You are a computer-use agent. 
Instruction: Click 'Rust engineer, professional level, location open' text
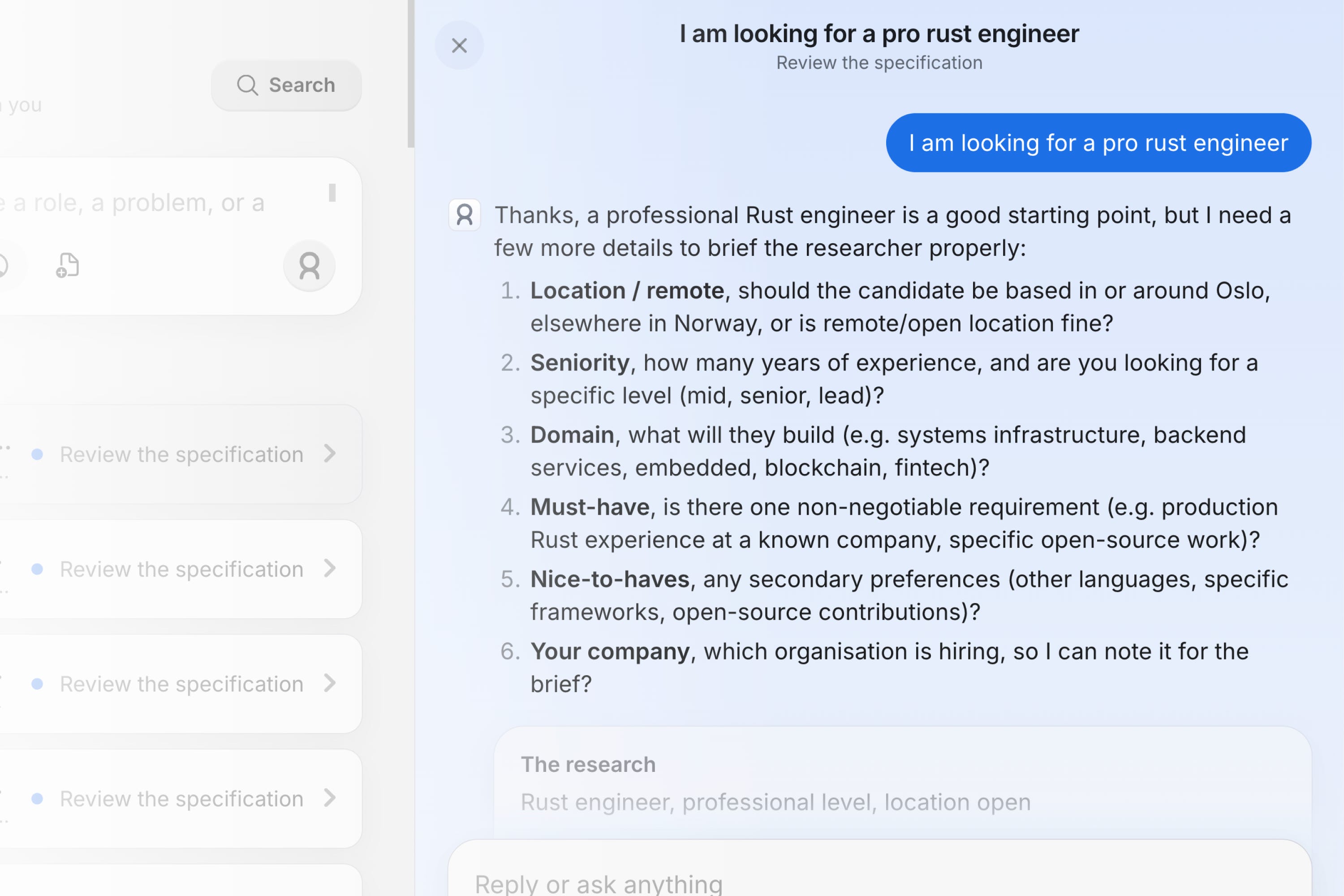[x=775, y=802]
